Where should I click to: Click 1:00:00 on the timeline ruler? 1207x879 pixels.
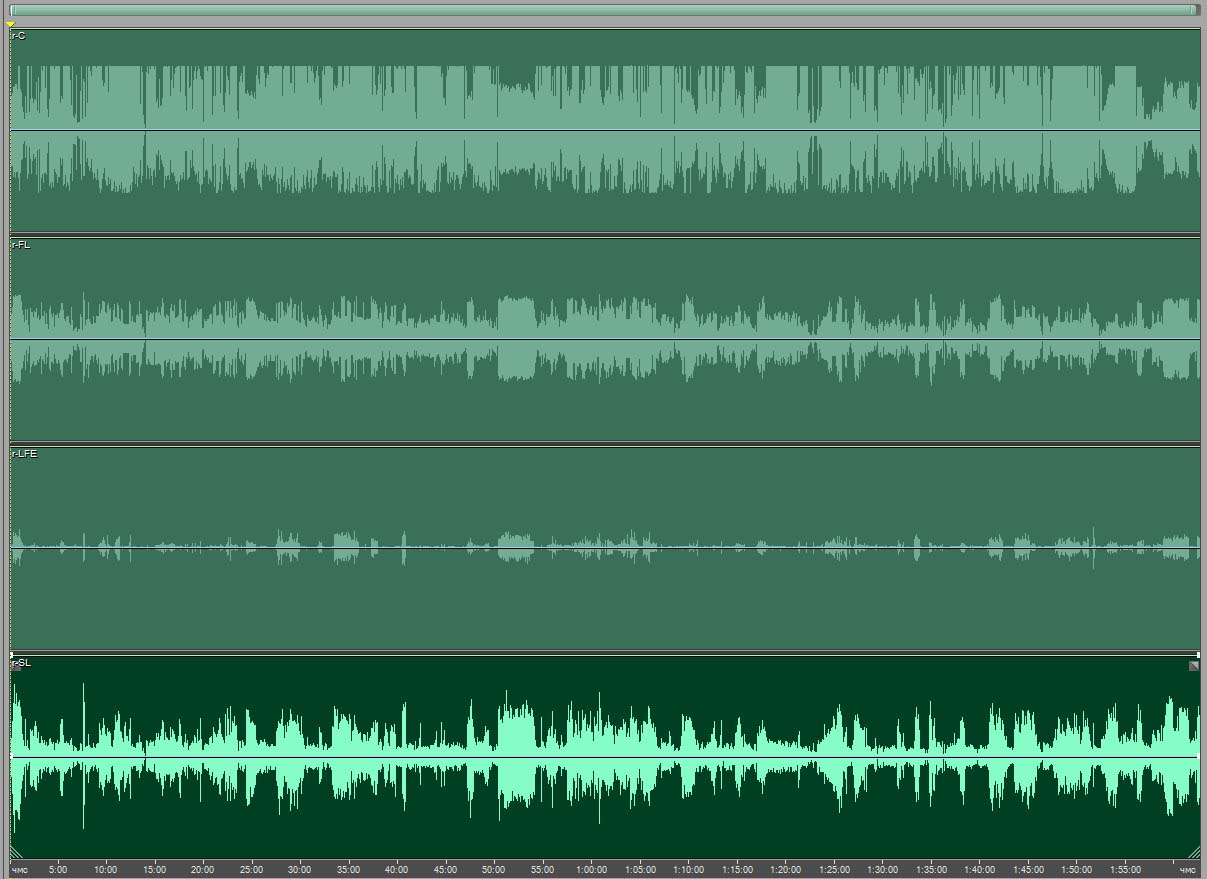point(591,870)
